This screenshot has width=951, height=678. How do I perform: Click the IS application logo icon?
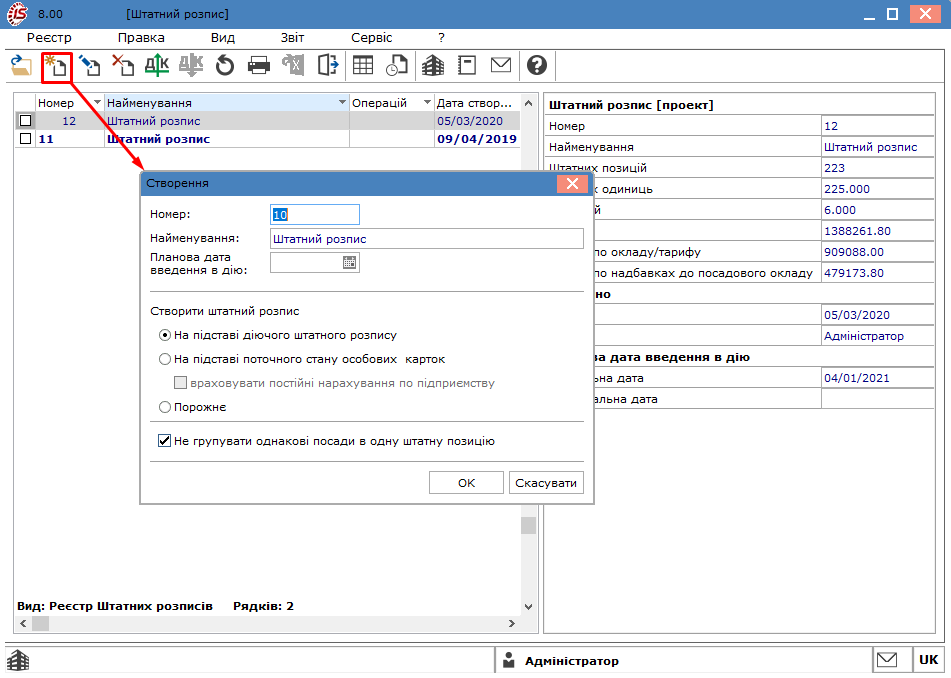[x=17, y=14]
